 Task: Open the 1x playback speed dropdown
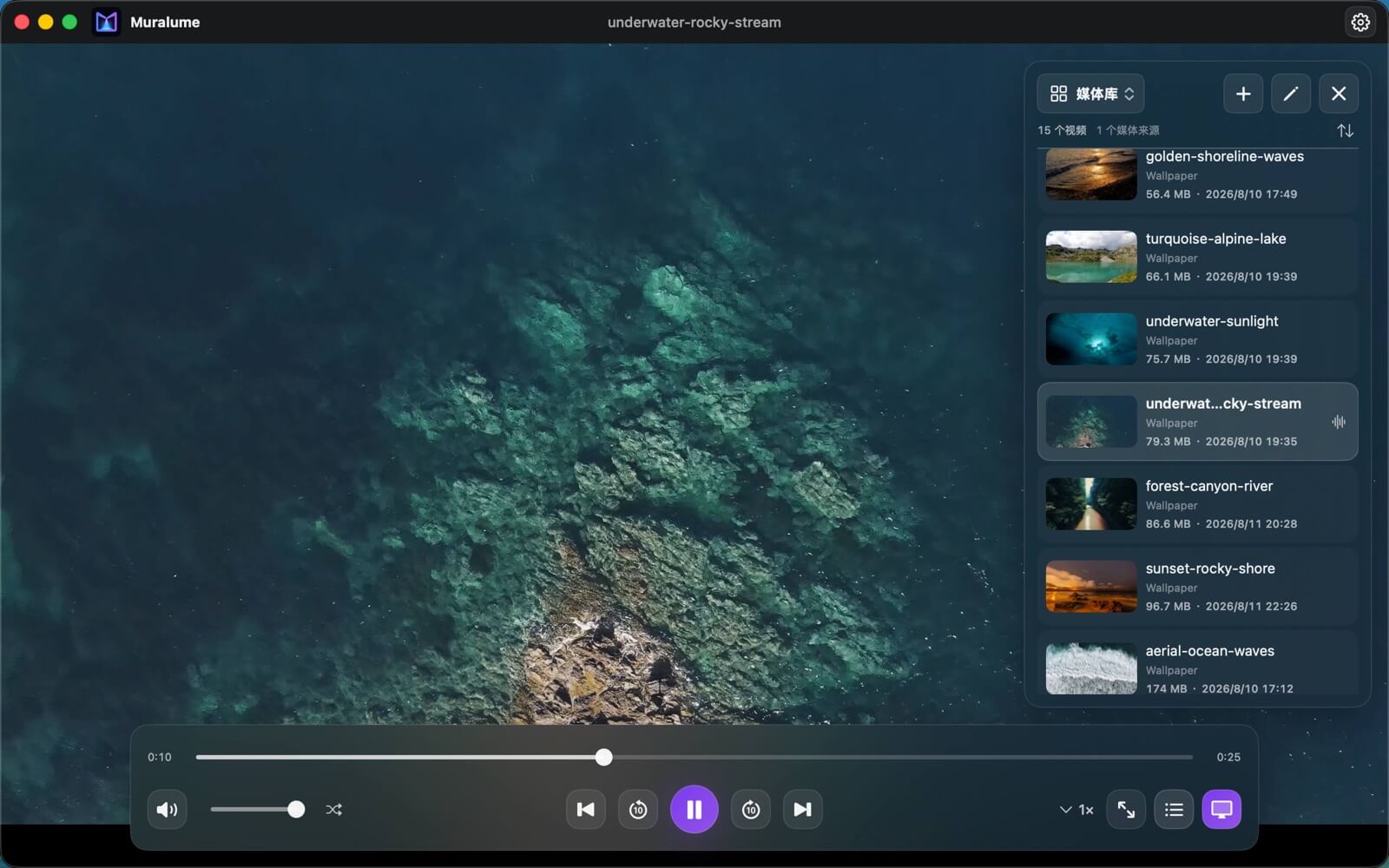(x=1076, y=810)
